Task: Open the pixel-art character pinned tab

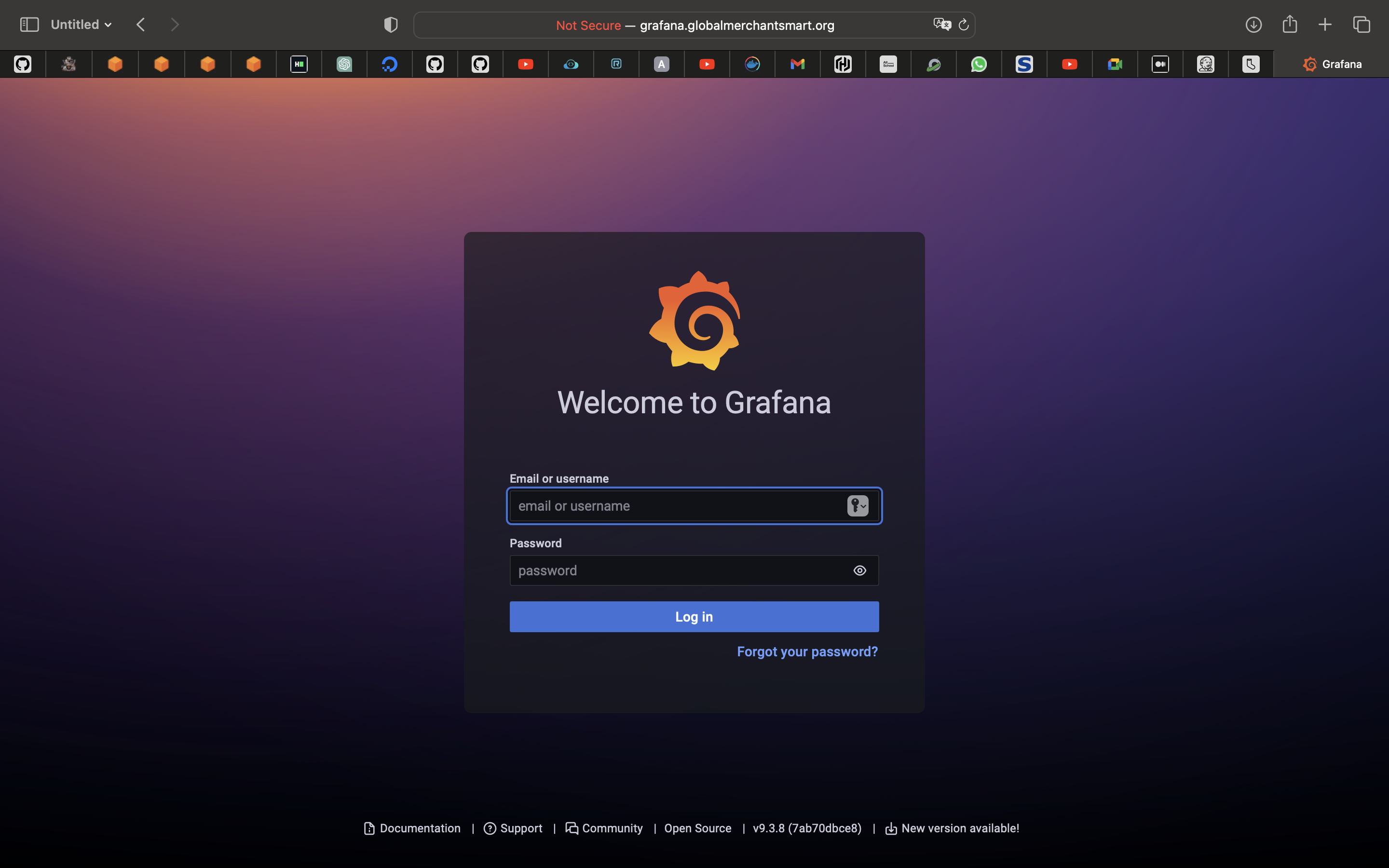Action: tap(69, 64)
